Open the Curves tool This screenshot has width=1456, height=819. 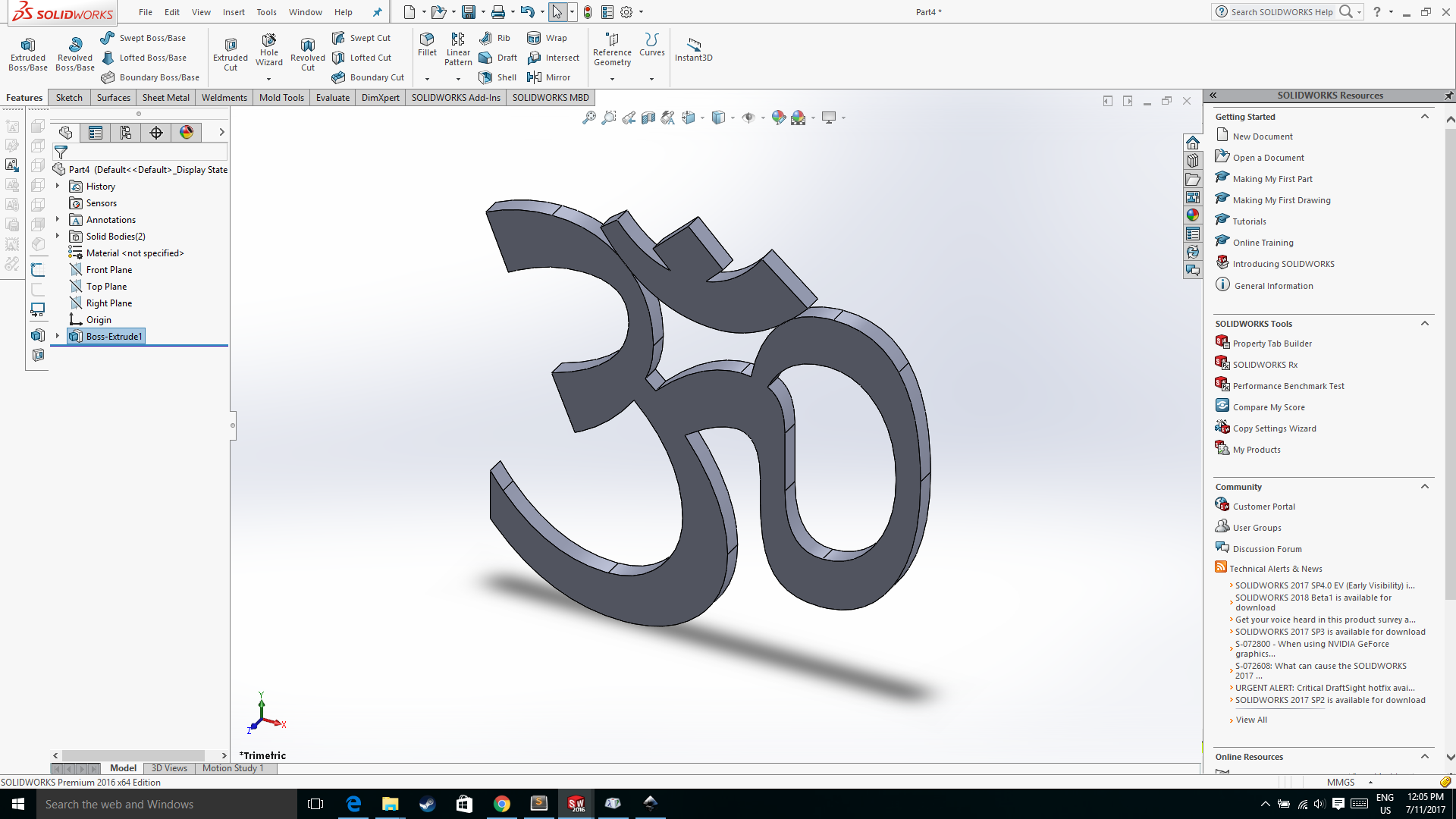click(x=652, y=45)
